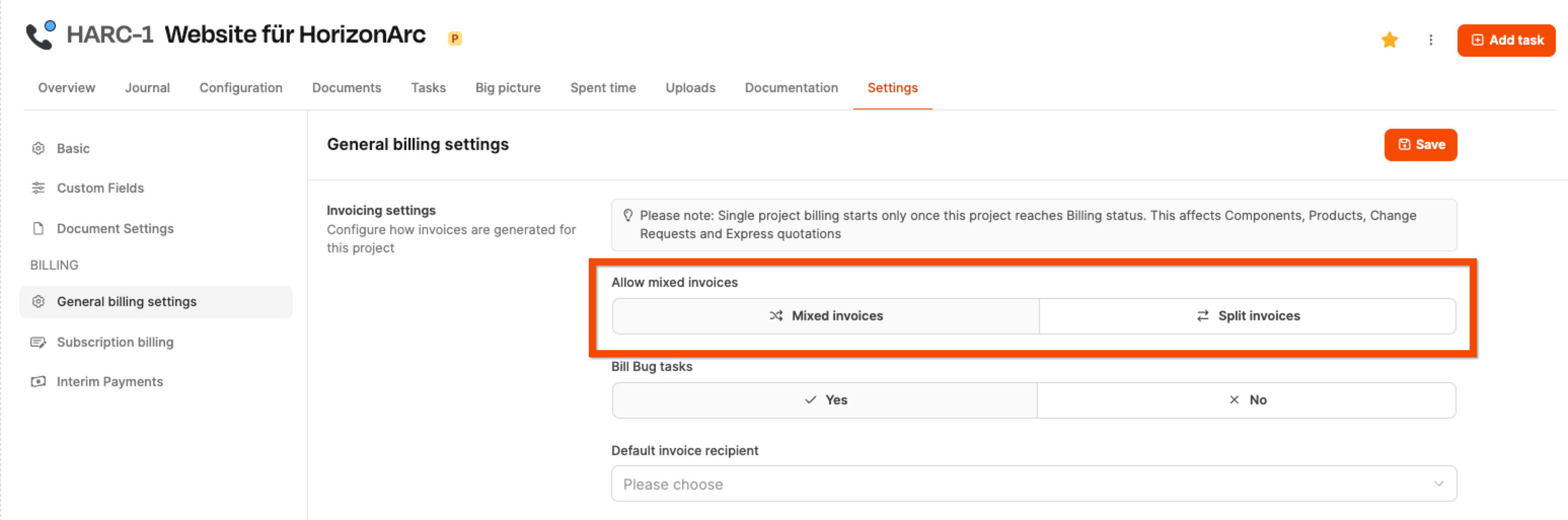This screenshot has width=1568, height=520.
Task: Open Custom Fields settings
Action: [100, 188]
